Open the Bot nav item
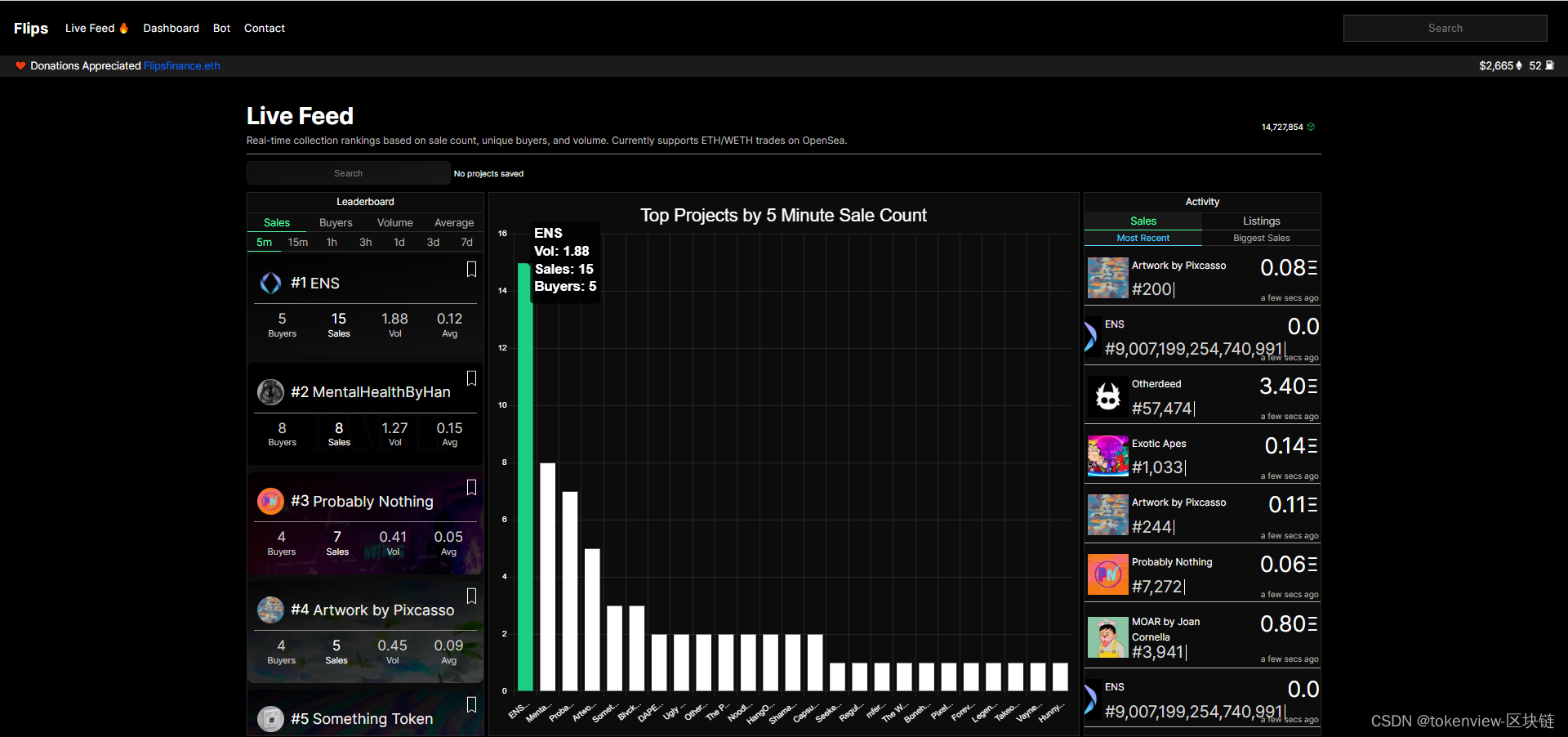Image resolution: width=1568 pixels, height=737 pixels. point(221,28)
